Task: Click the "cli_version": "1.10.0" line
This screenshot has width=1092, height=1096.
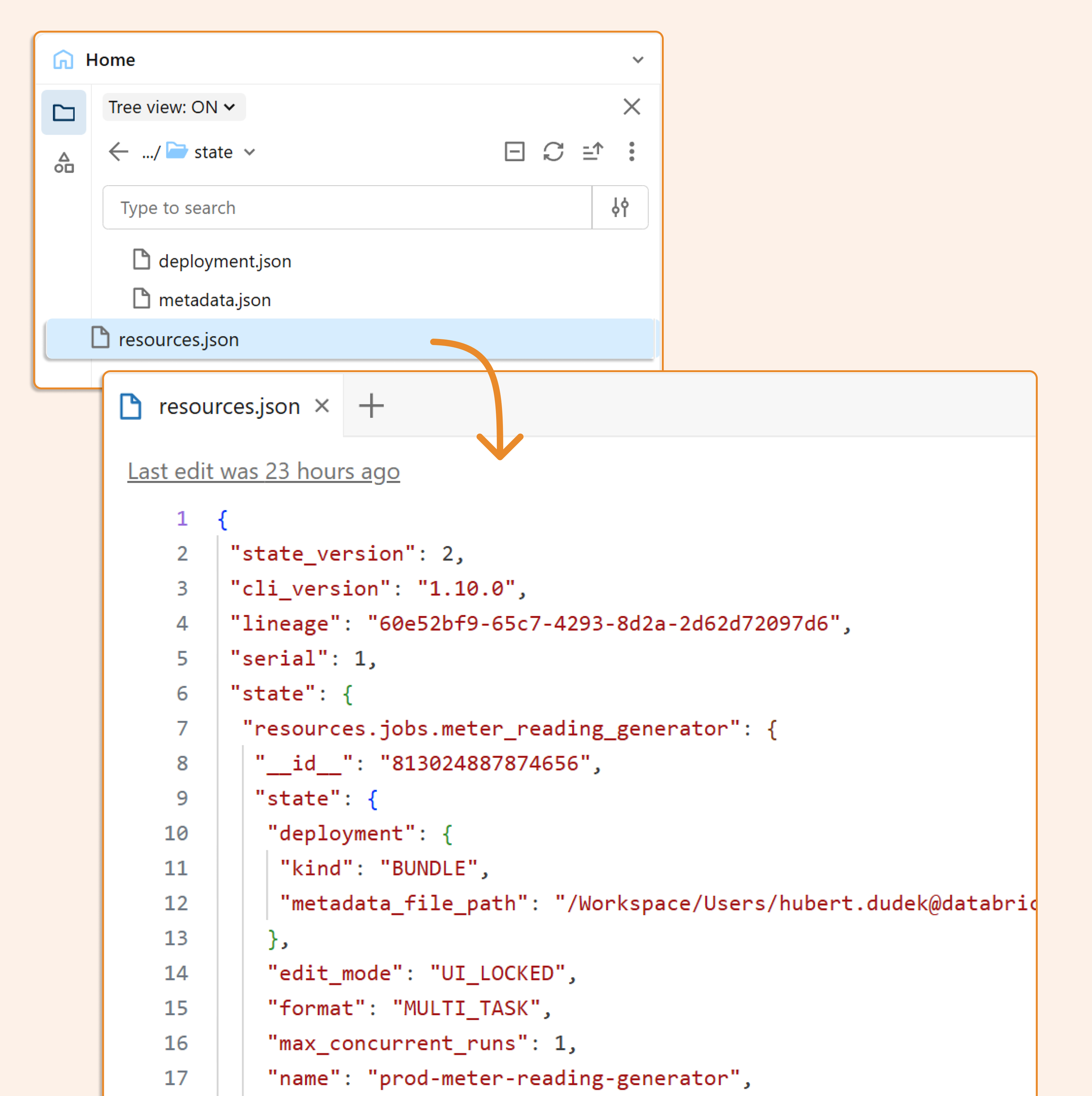Action: point(378,589)
